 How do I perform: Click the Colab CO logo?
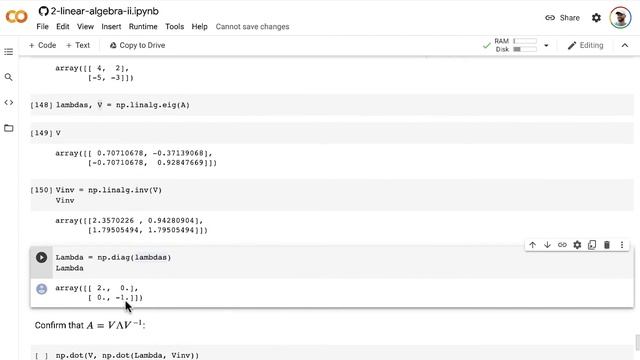tap(16, 17)
